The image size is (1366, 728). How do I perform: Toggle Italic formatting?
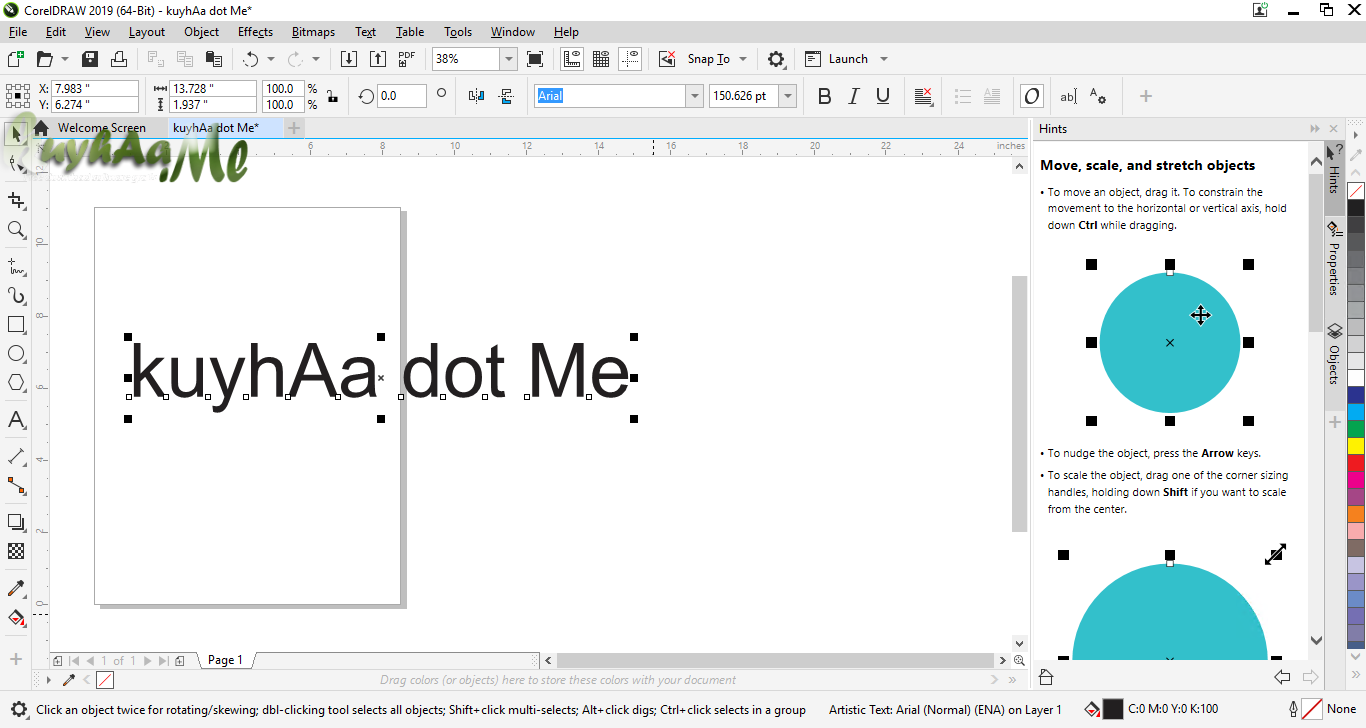[x=854, y=96]
